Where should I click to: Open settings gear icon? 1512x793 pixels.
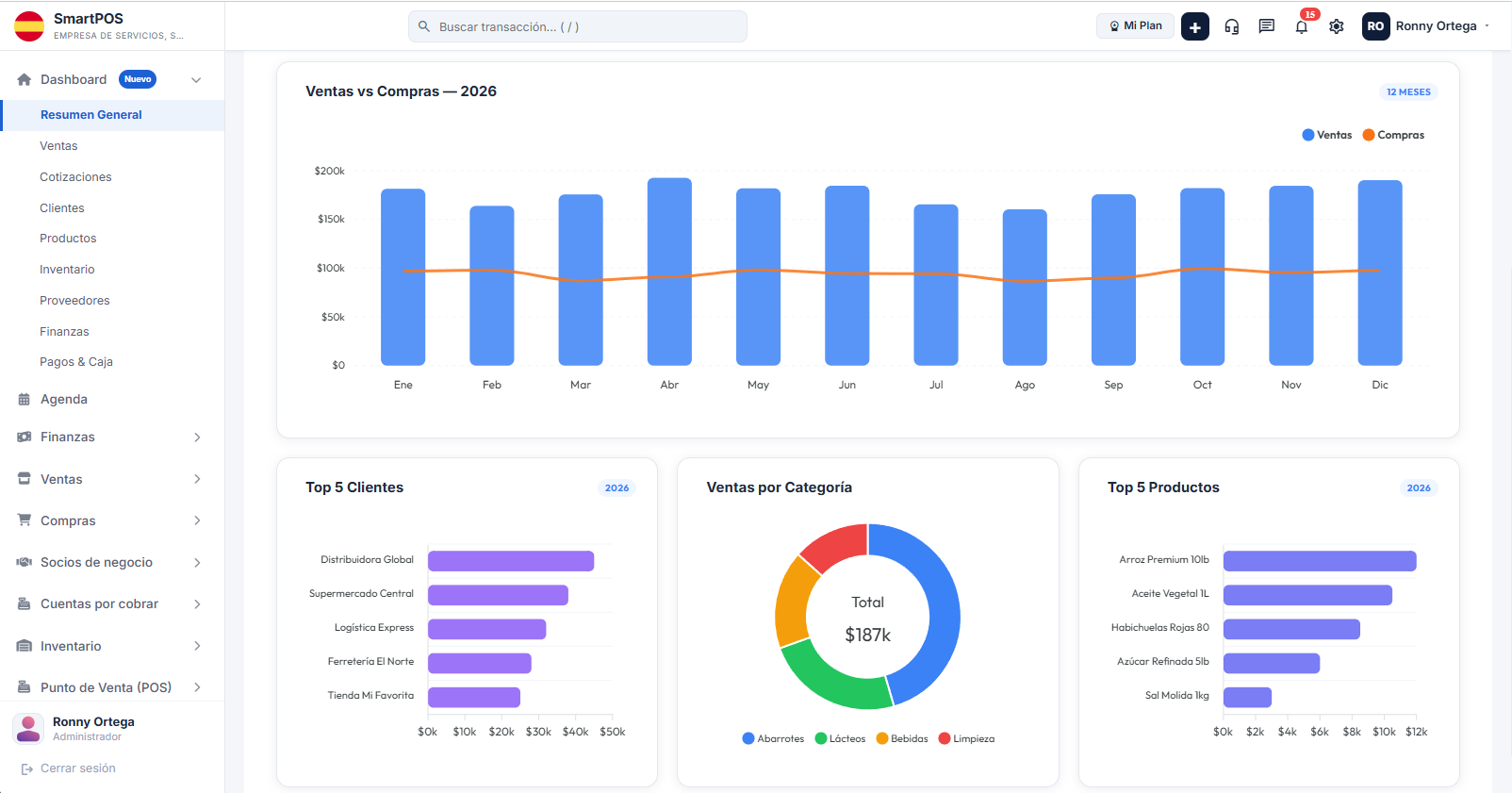tap(1336, 26)
